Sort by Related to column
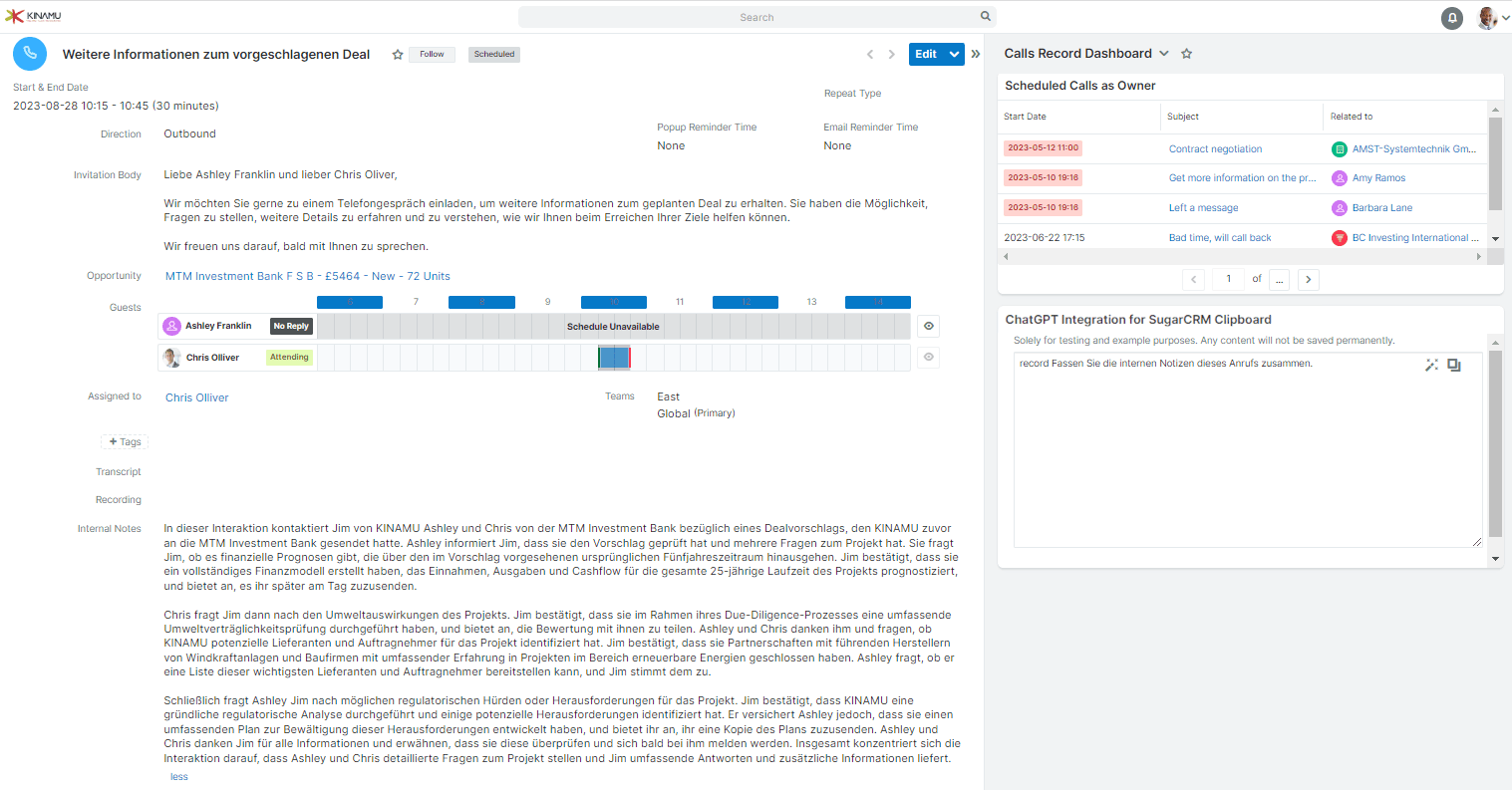 [1352, 117]
